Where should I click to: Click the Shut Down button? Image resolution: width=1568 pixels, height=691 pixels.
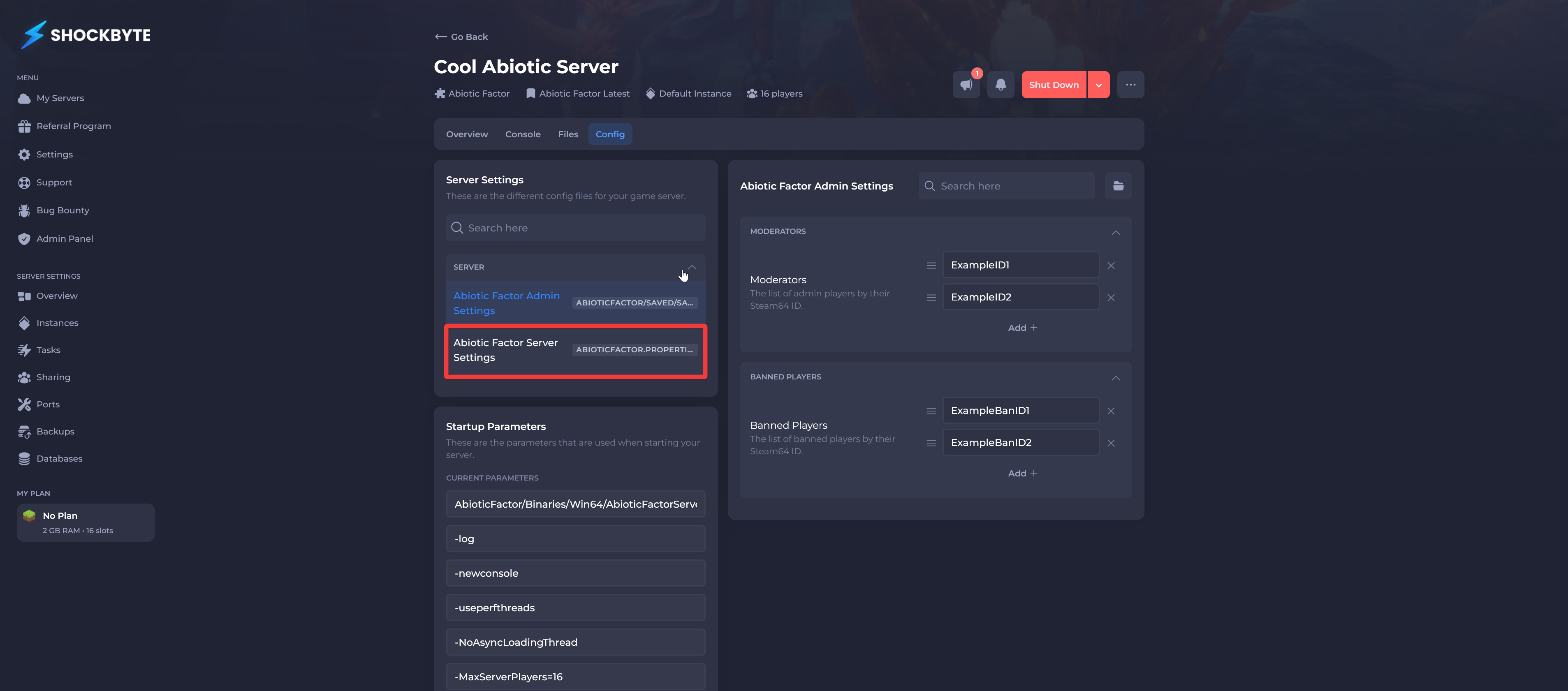(x=1054, y=85)
